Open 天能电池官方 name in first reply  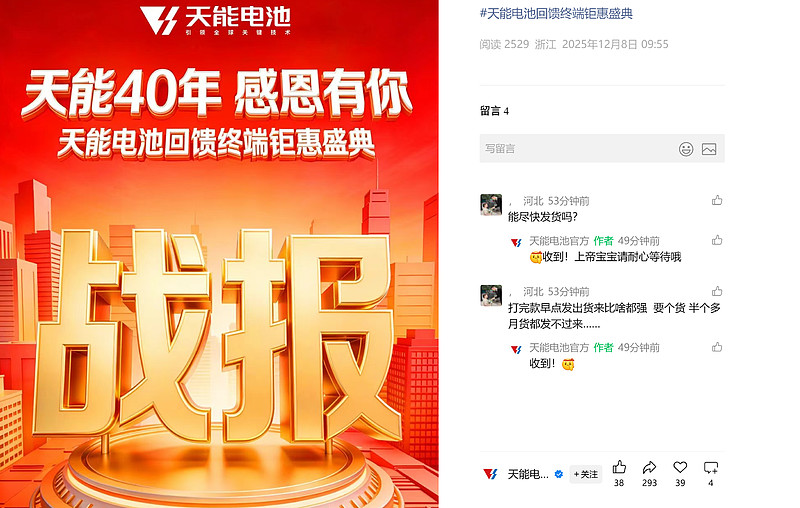559,241
